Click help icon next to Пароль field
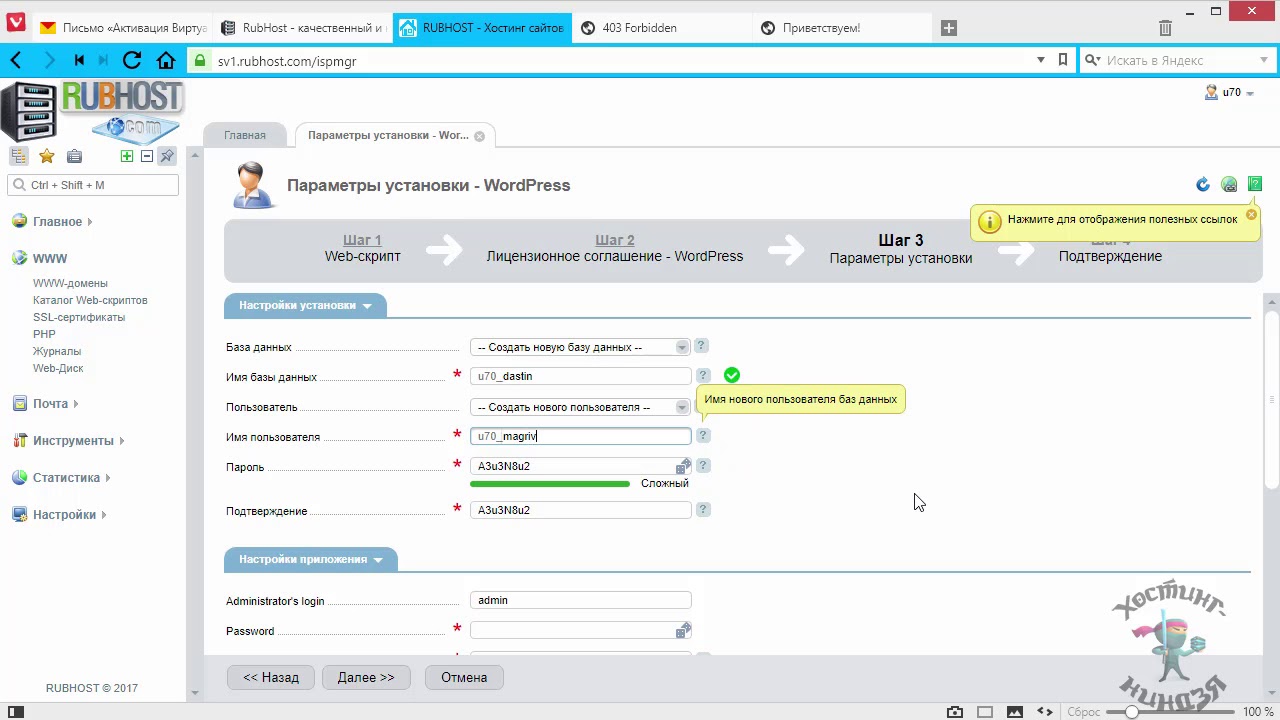 click(x=703, y=466)
